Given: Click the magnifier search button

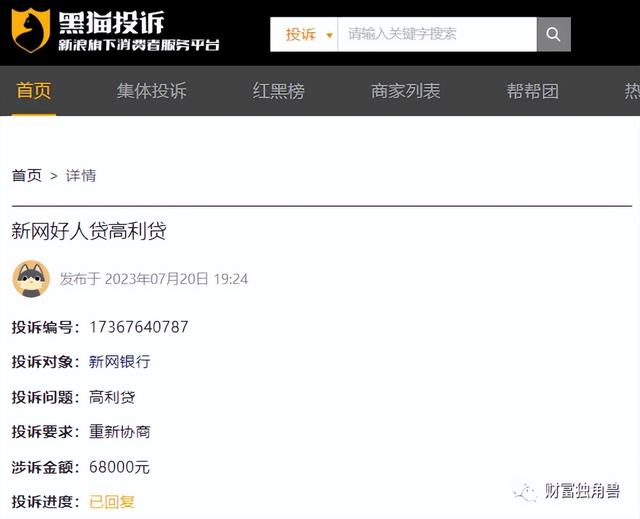Looking at the screenshot, I should point(553,34).
